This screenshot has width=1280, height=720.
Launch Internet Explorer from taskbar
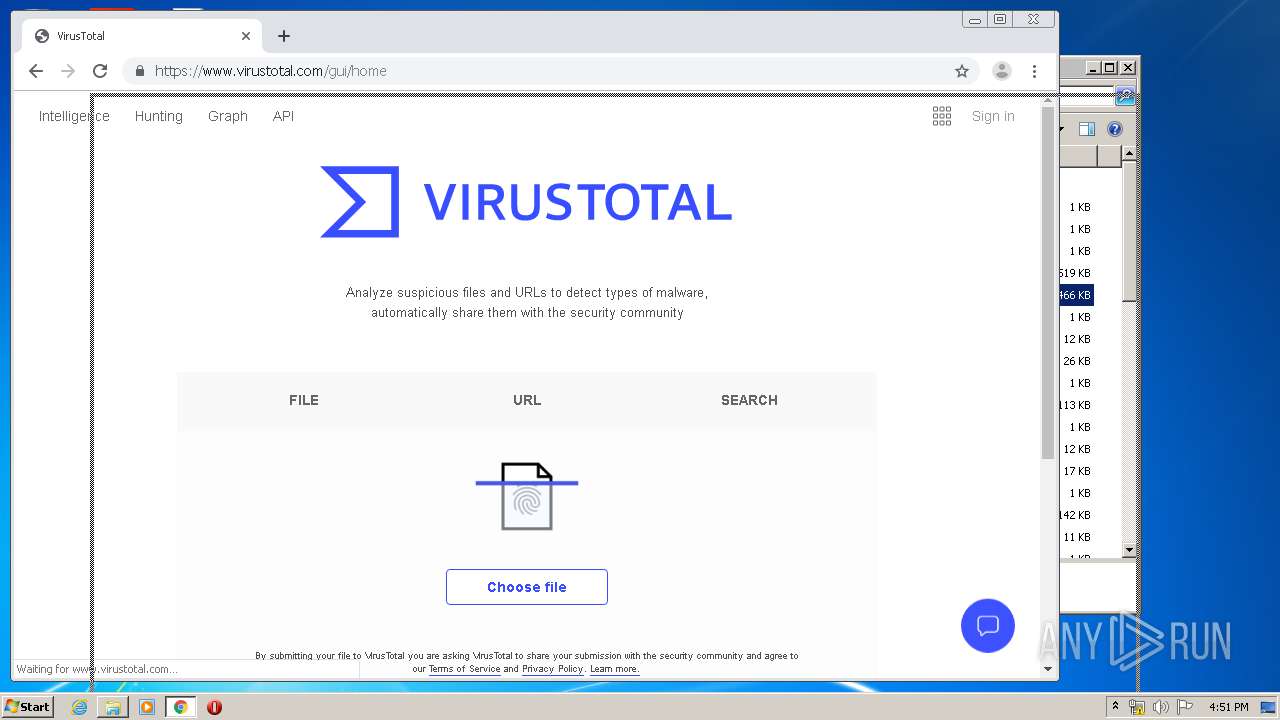click(x=80, y=707)
